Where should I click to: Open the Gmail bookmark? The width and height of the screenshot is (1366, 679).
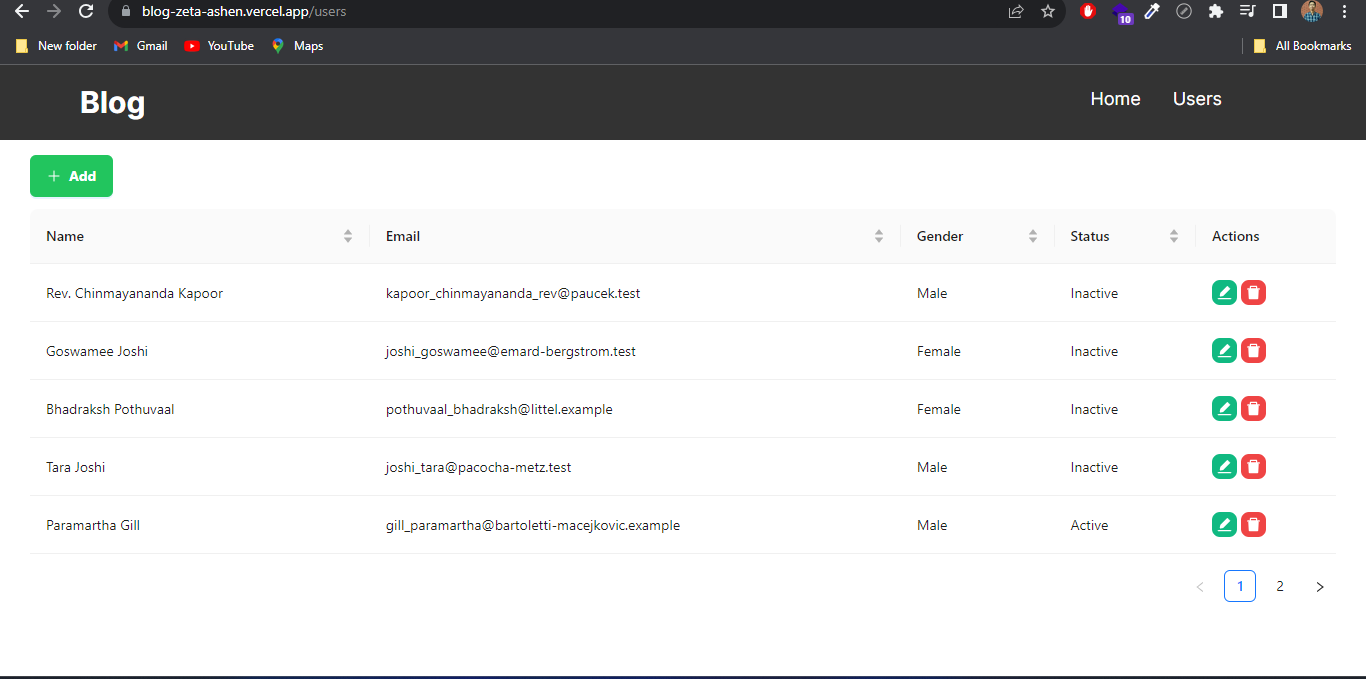[x=141, y=46]
